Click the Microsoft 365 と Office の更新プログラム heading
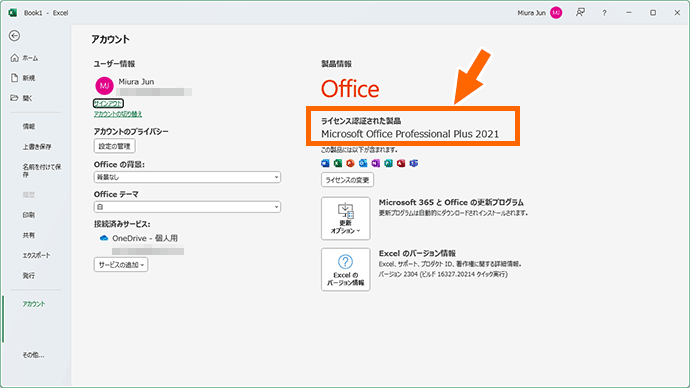 [451, 202]
